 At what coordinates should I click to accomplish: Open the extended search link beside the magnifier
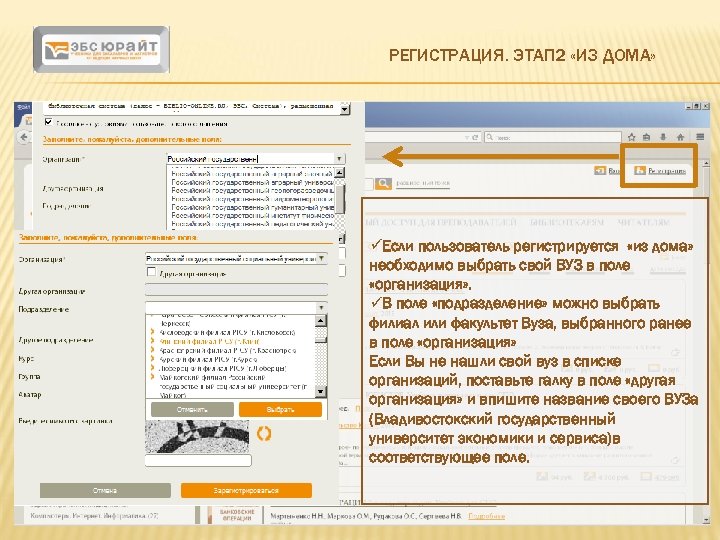pos(422,183)
